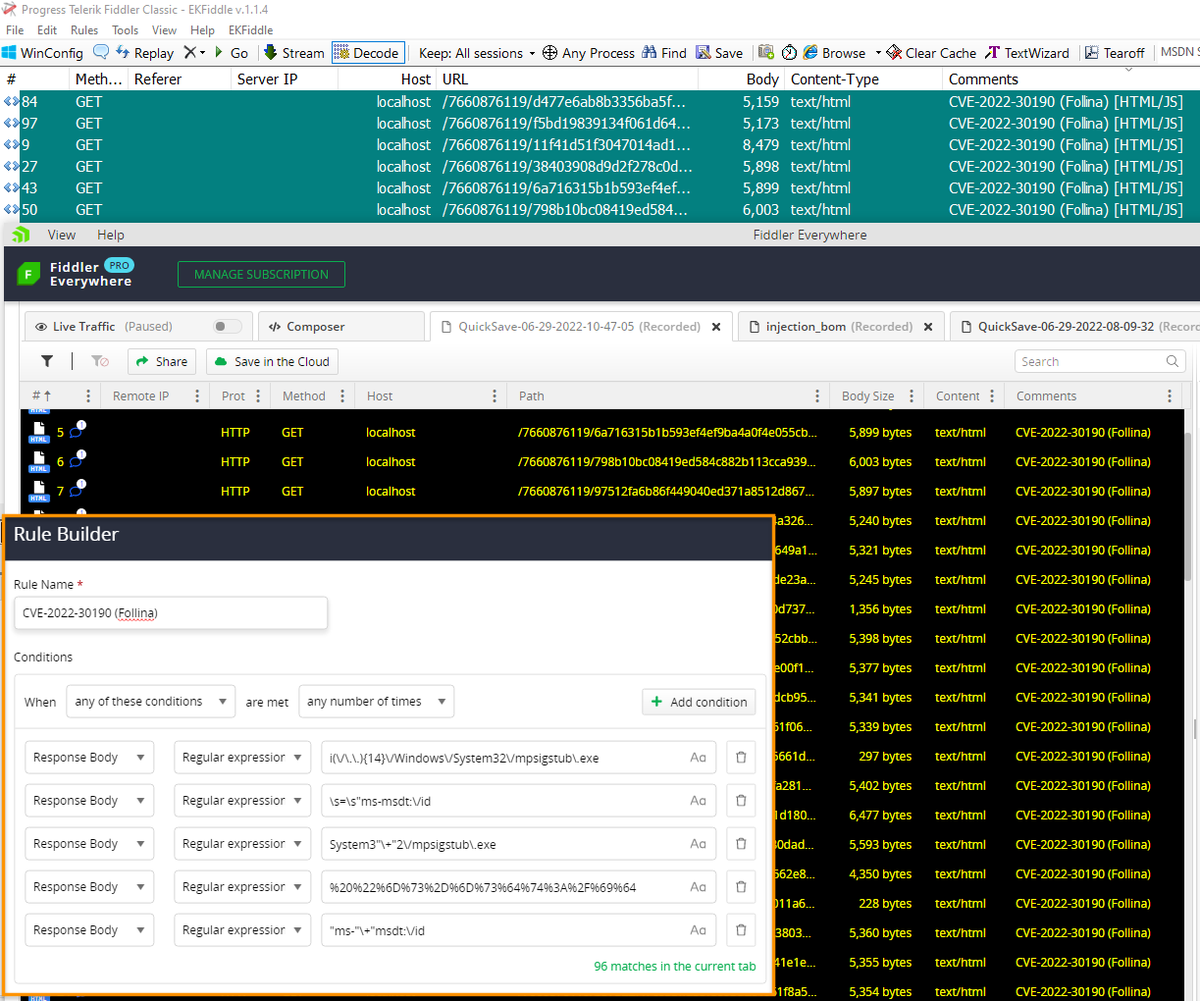Click the HTML file icon of session 6
Viewport: 1200px width, 1001px height.
[x=39, y=461]
